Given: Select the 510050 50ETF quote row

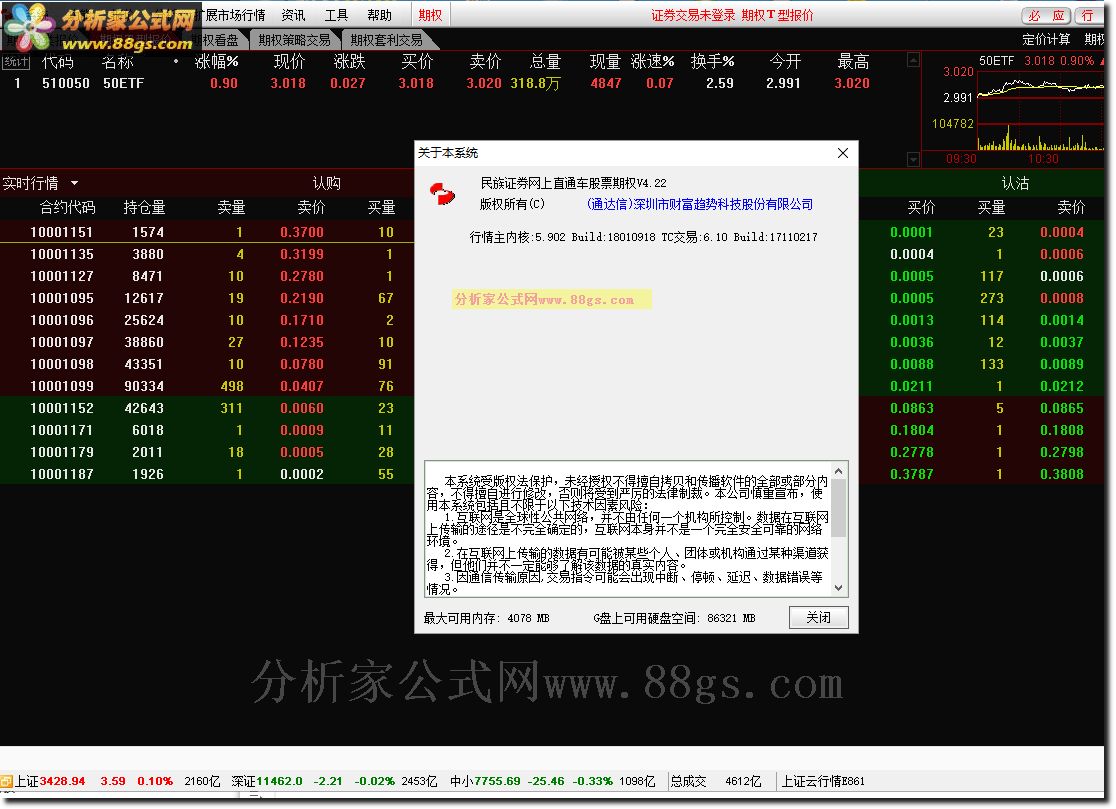Looking at the screenshot, I should coord(456,83).
